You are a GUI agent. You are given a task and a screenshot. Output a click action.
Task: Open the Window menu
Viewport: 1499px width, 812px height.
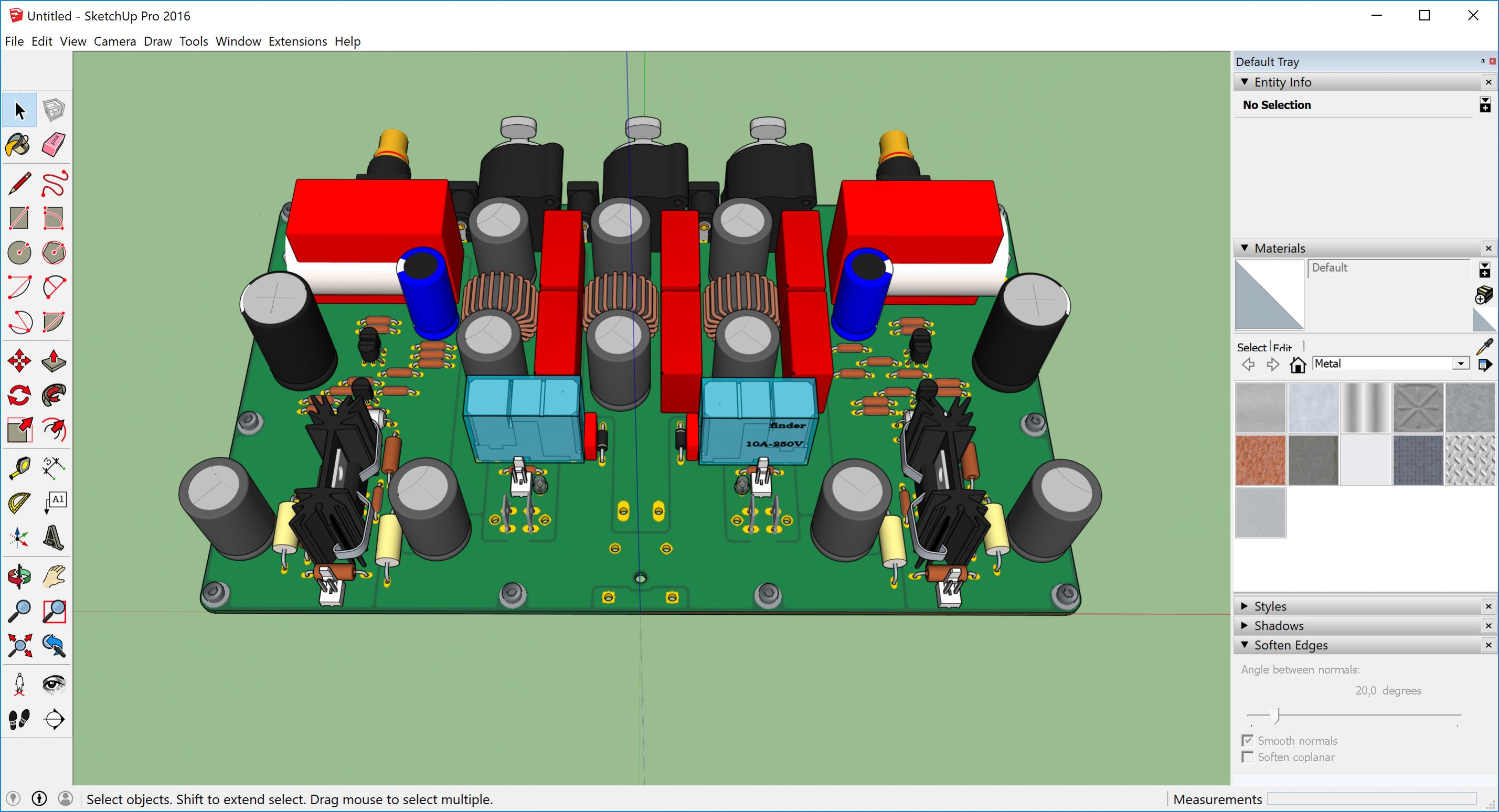238,41
